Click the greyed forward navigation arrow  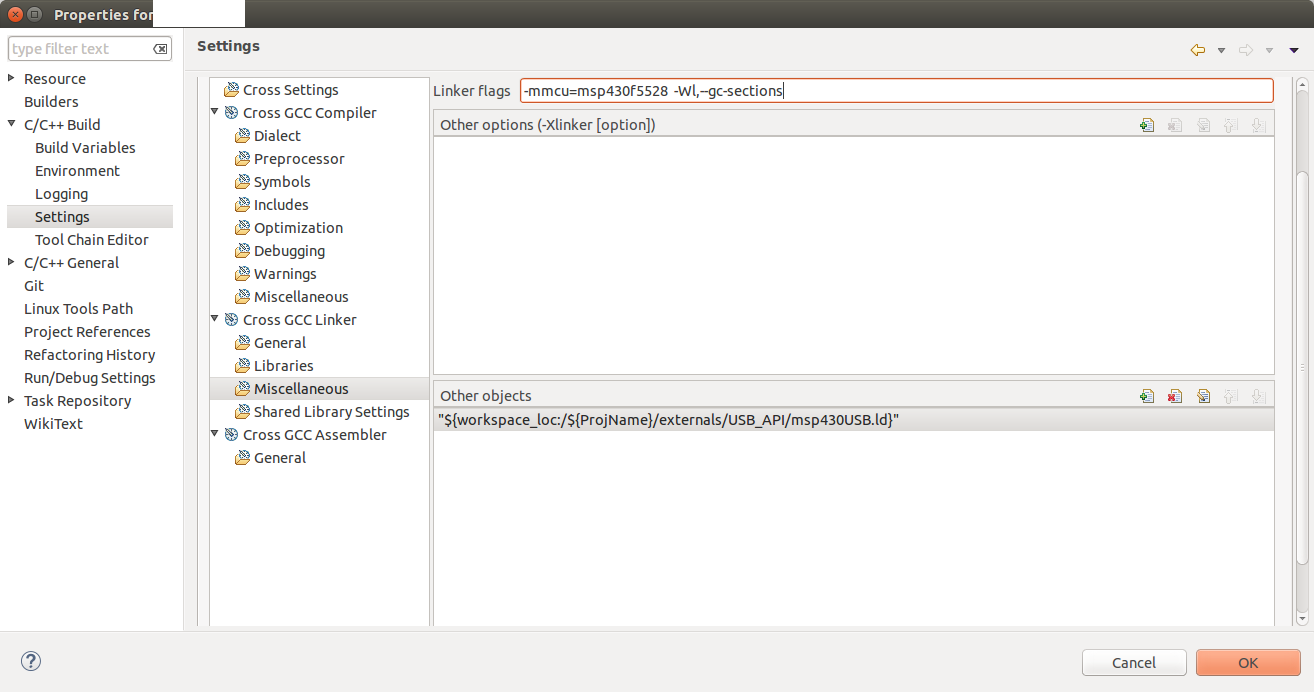pos(1245,50)
